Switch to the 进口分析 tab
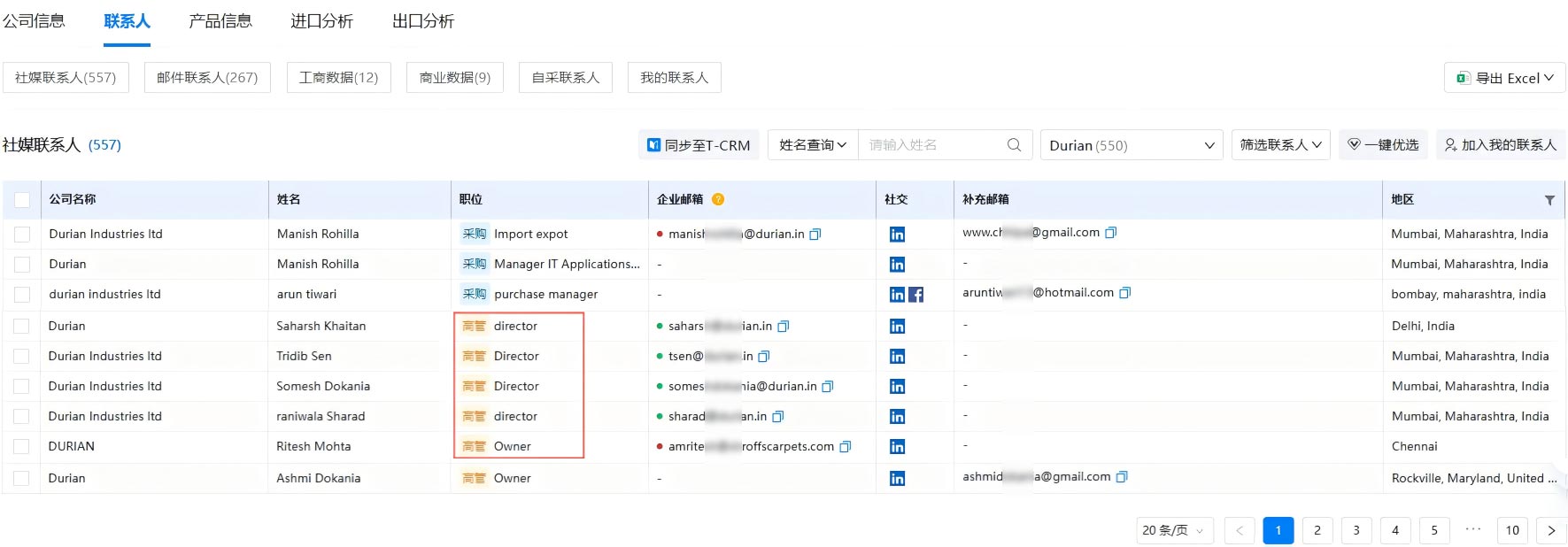1568x547 pixels. pyautogui.click(x=321, y=21)
